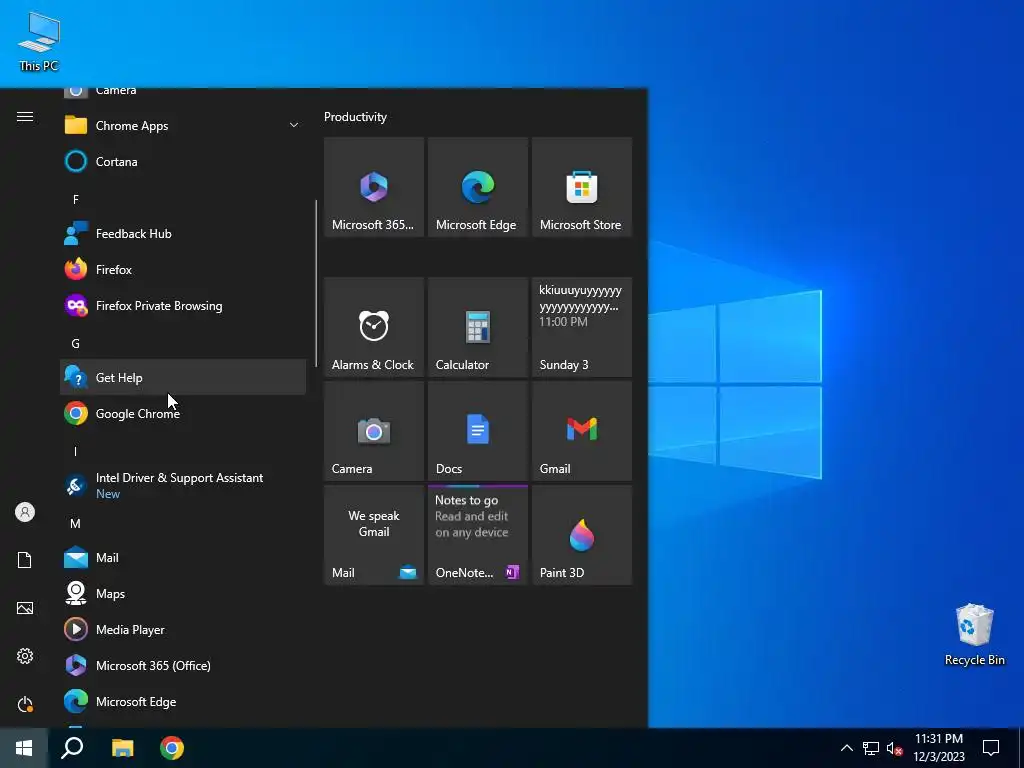Click the letter M section header
Viewport: 1024px width, 768px height.
76,523
